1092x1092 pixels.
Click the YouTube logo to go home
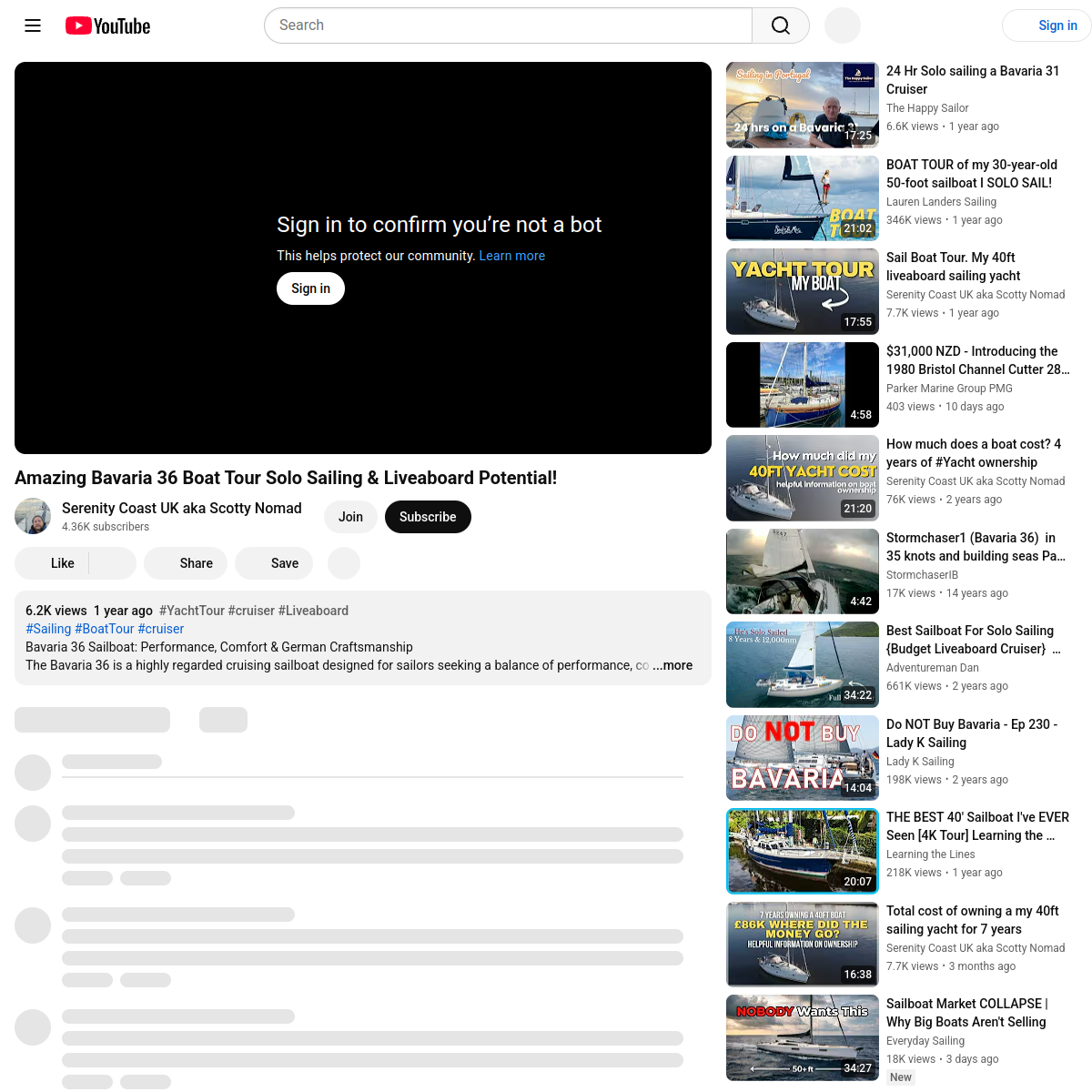pyautogui.click(x=106, y=25)
